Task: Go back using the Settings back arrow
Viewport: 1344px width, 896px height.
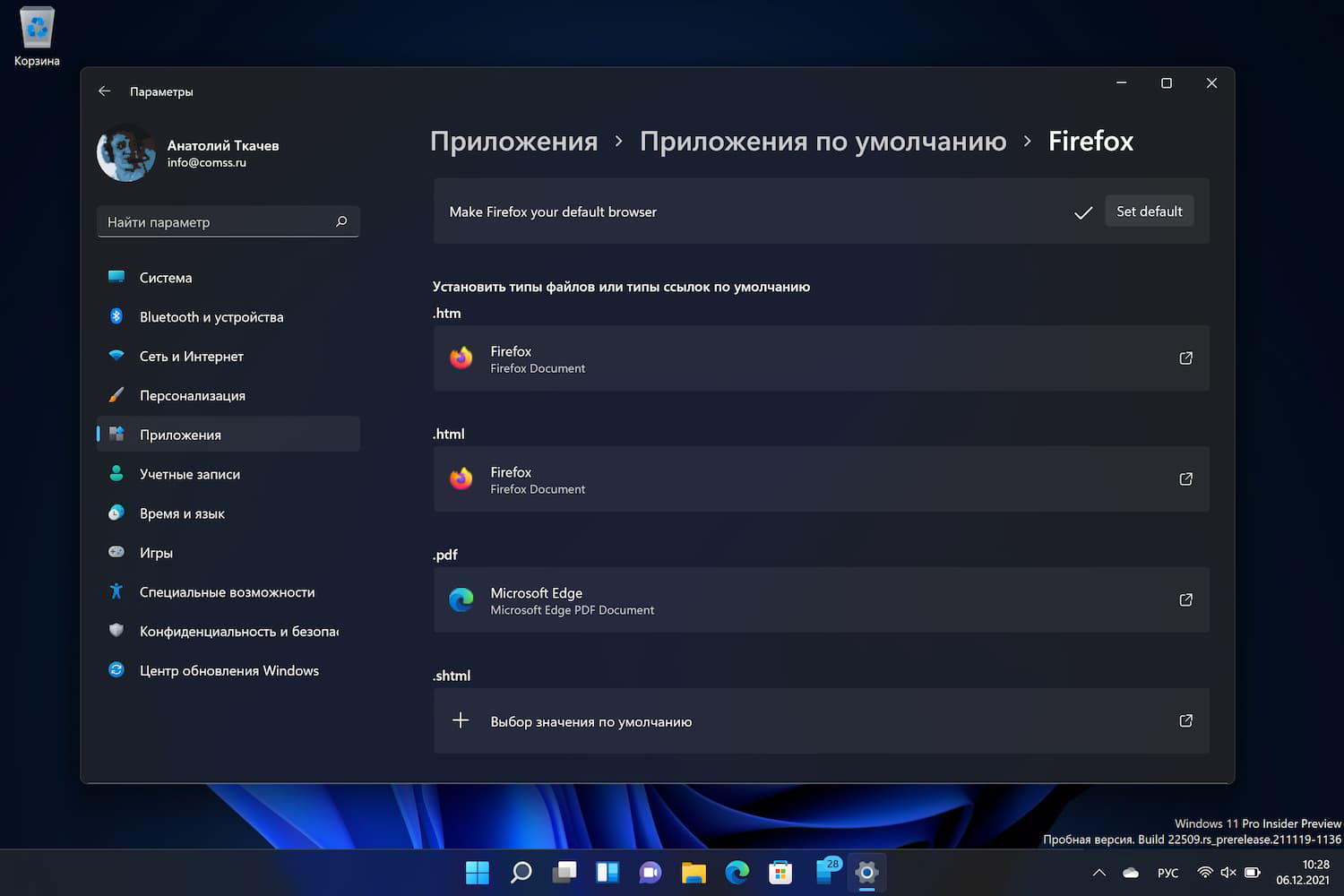Action: click(x=105, y=91)
